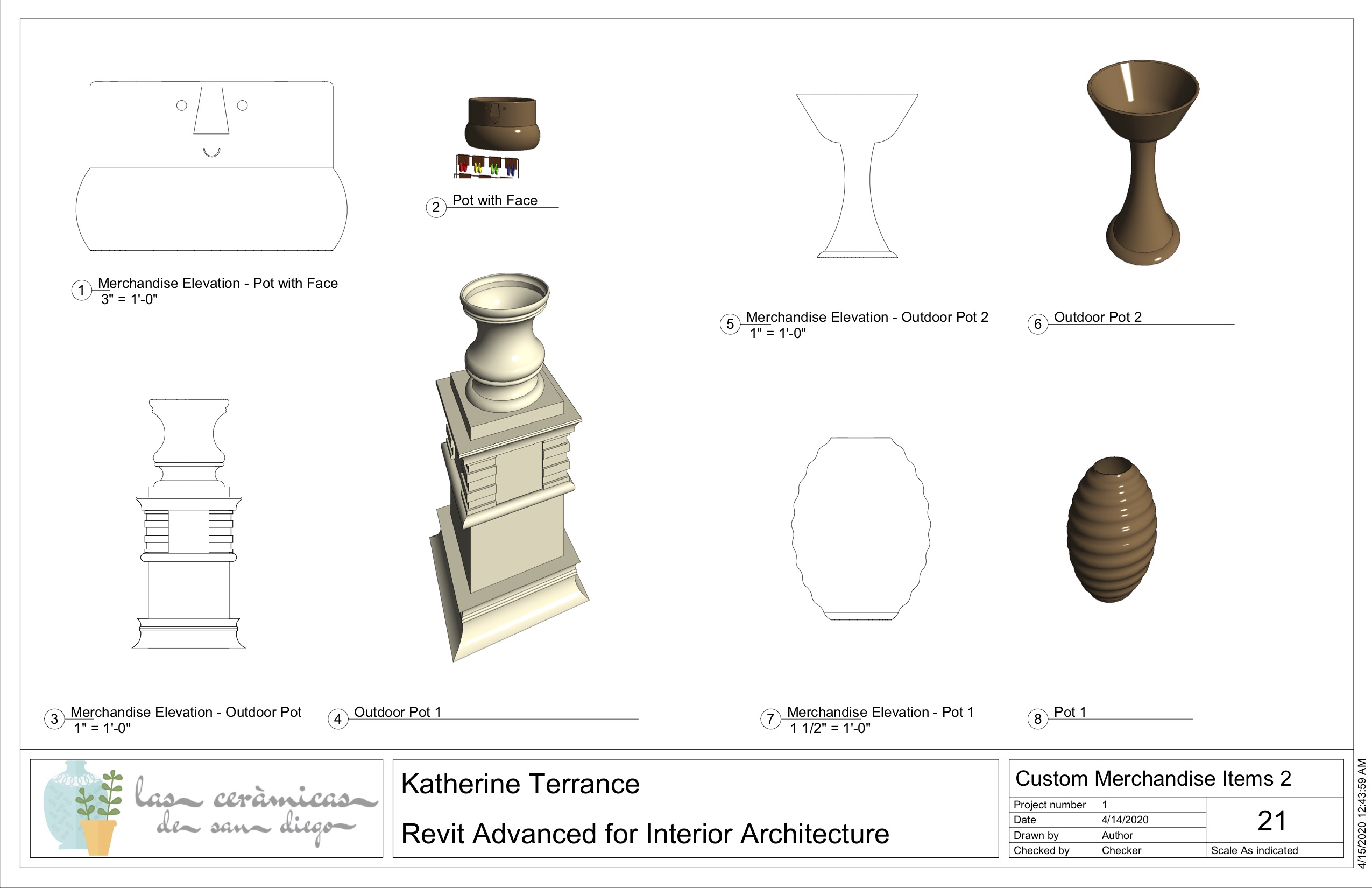Click the Pot with Face elevation drawing
The image size is (1372, 888).
[x=211, y=167]
